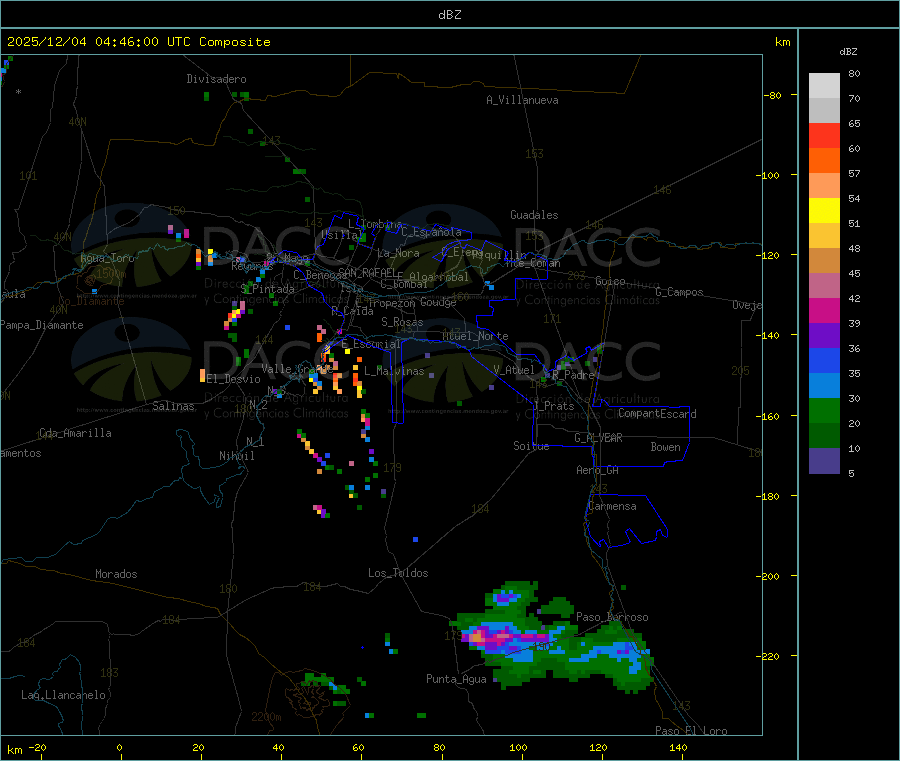Click the 0 km horizontal axis tick

pos(119,747)
